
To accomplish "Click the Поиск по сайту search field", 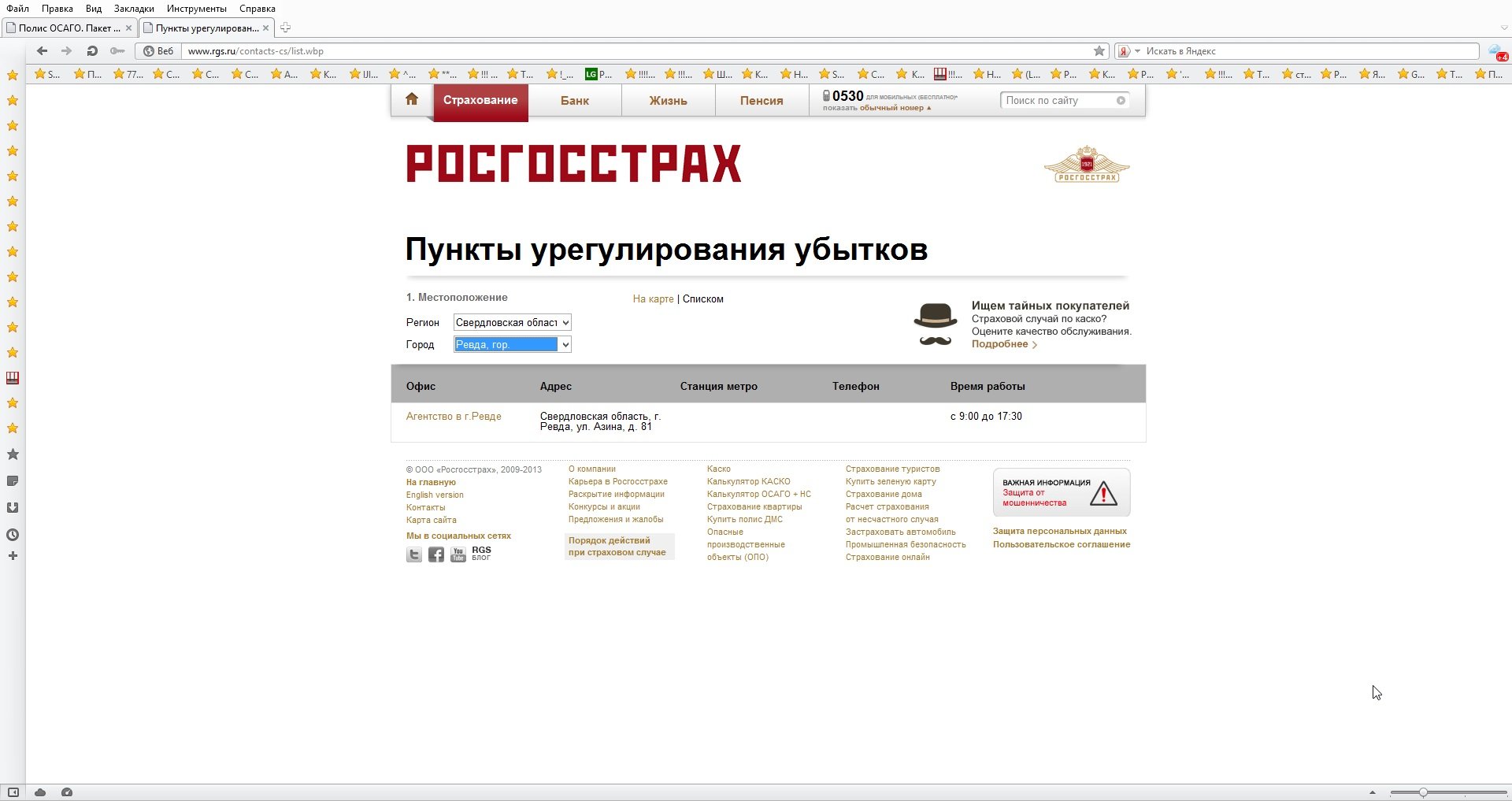I will (1058, 101).
